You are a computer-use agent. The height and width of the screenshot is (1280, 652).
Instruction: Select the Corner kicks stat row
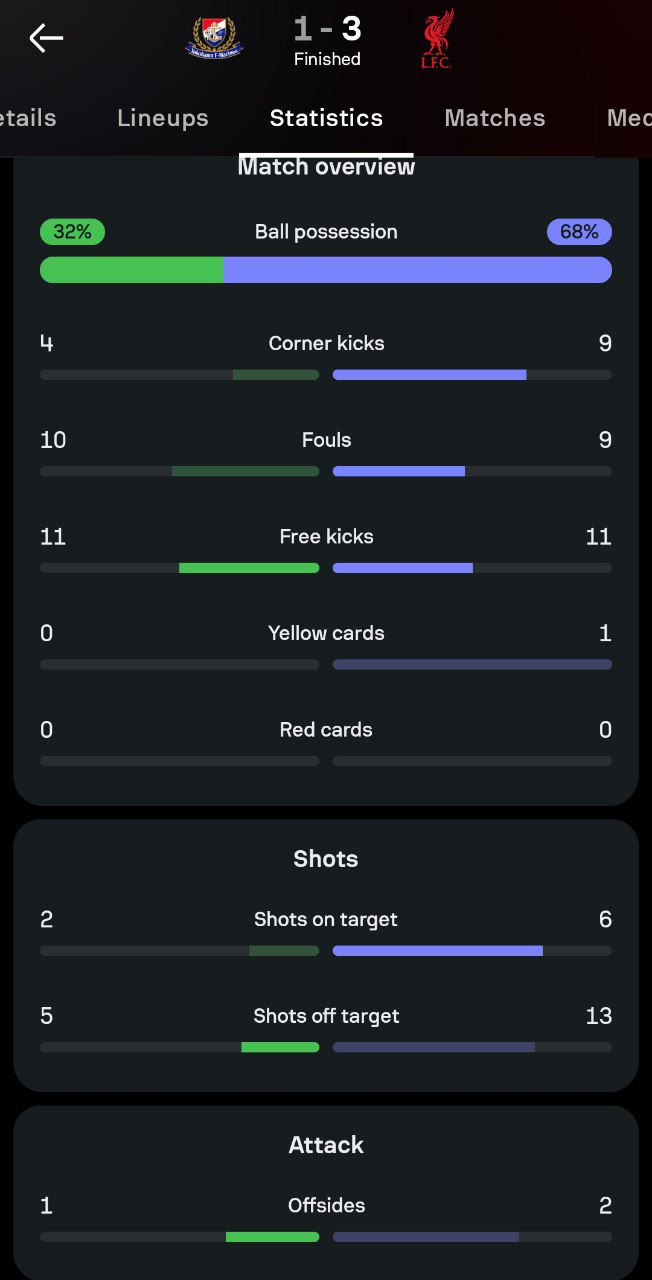326,356
